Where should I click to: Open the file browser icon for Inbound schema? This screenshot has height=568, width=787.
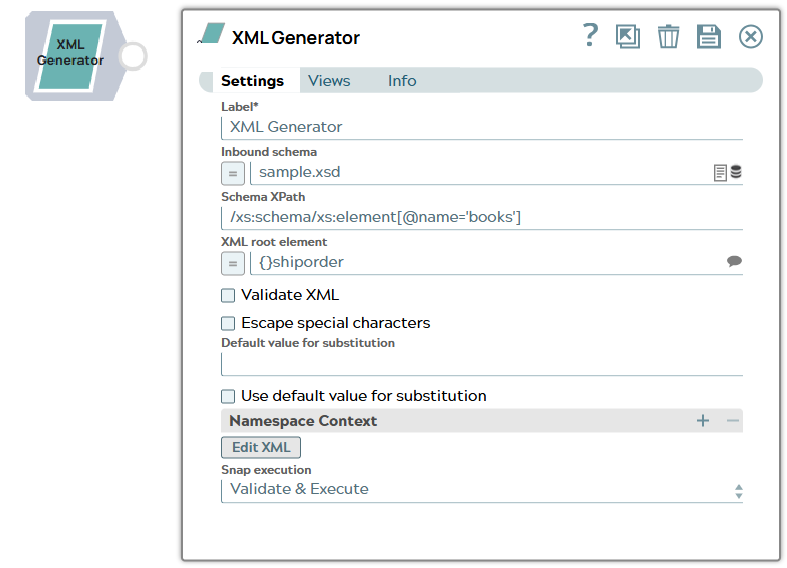pos(720,172)
